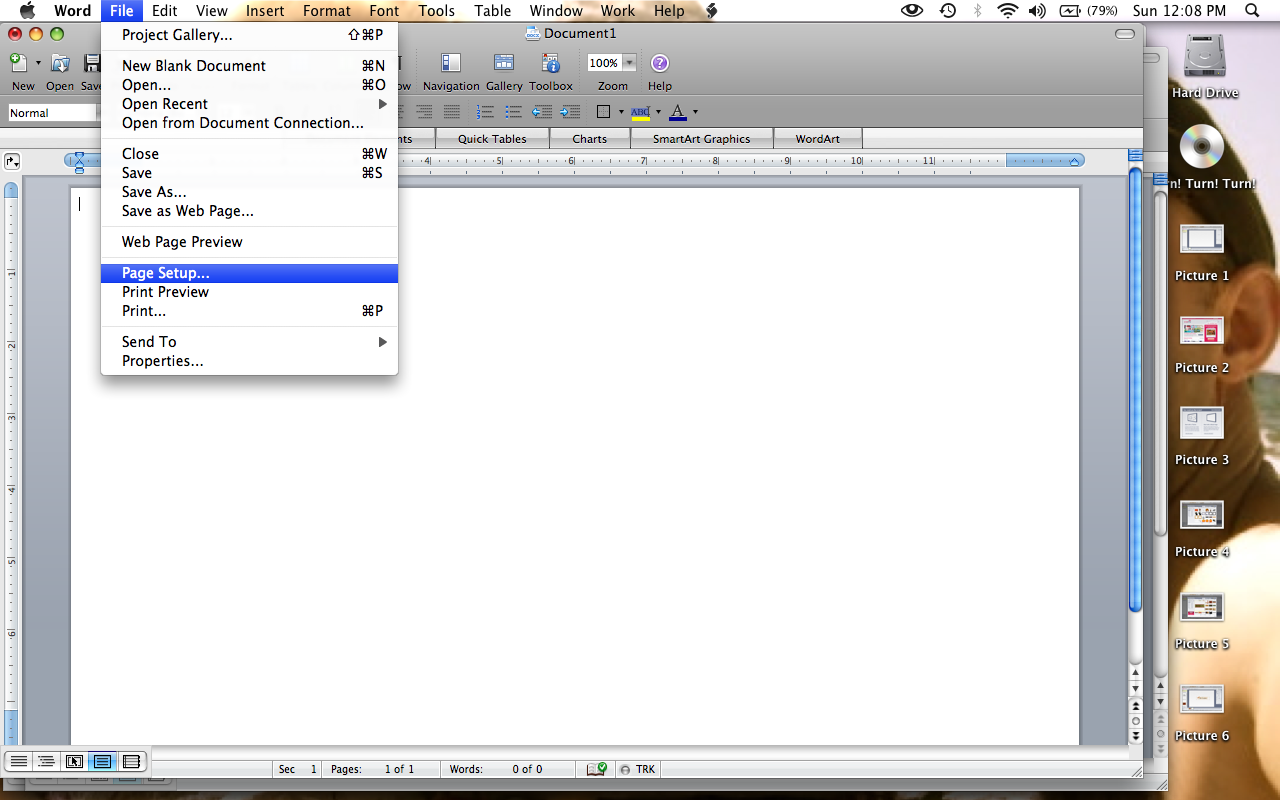The width and height of the screenshot is (1280, 800).
Task: Click the Time Machine menu bar icon
Action: [947, 11]
